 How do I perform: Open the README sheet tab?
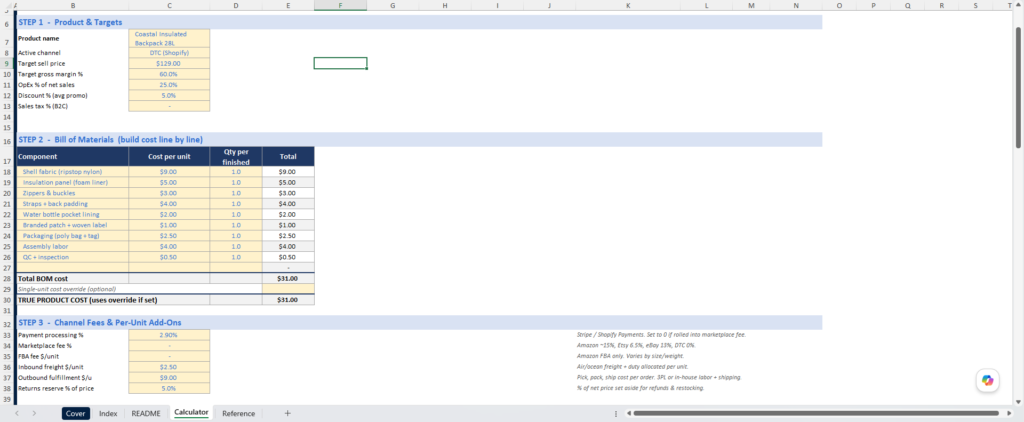pos(146,414)
